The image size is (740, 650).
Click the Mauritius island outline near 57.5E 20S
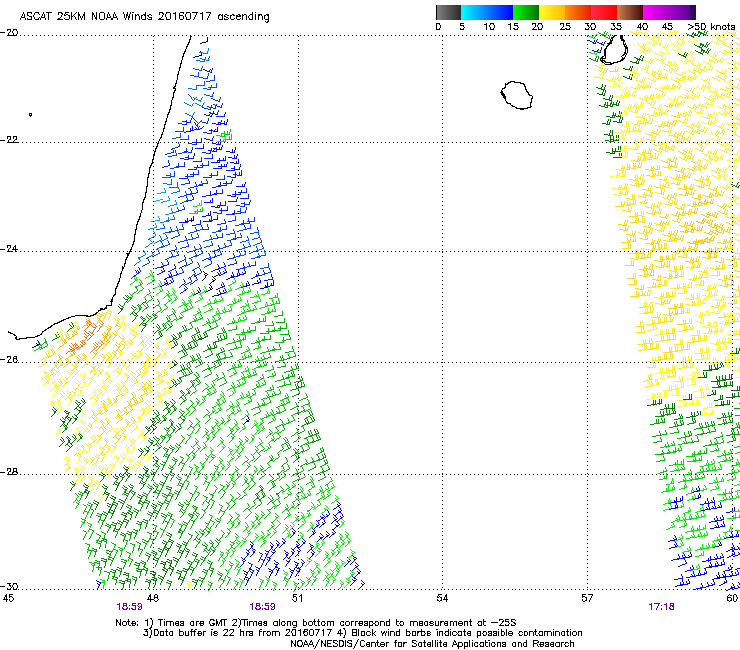(614, 49)
